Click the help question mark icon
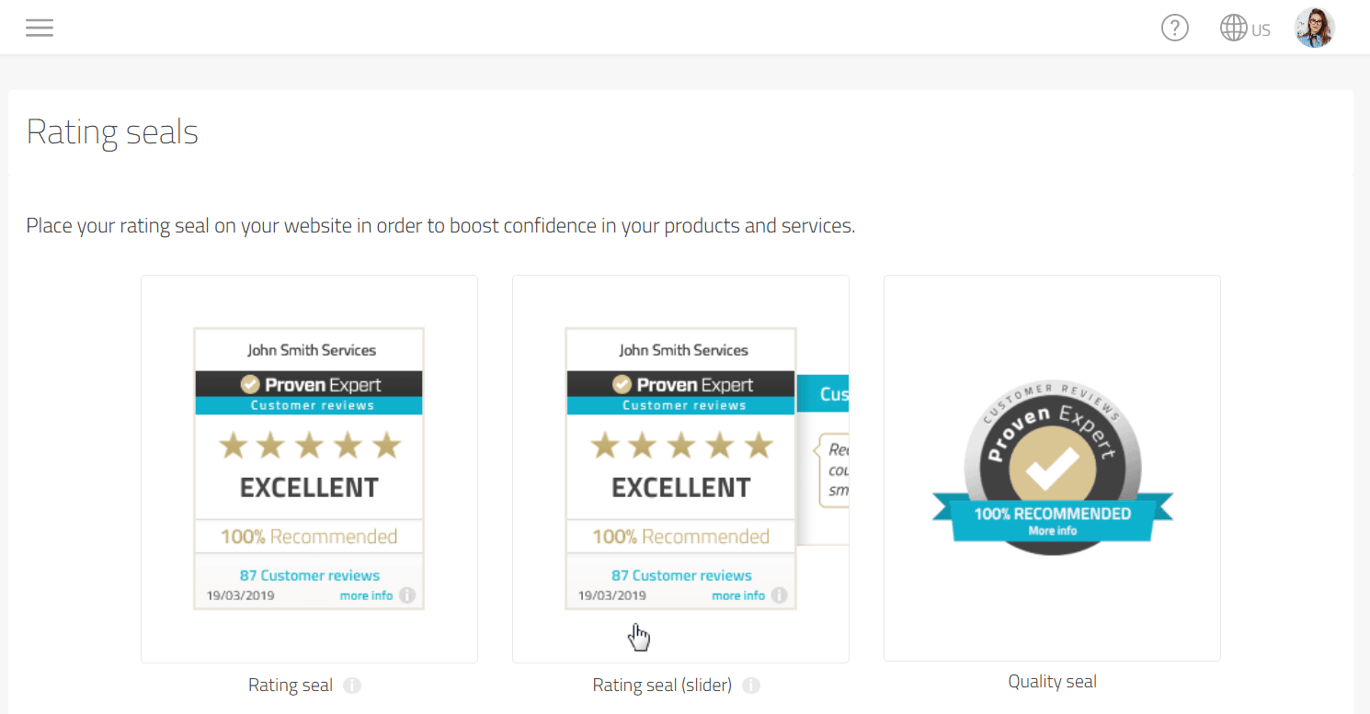This screenshot has width=1370, height=714. click(x=1174, y=27)
